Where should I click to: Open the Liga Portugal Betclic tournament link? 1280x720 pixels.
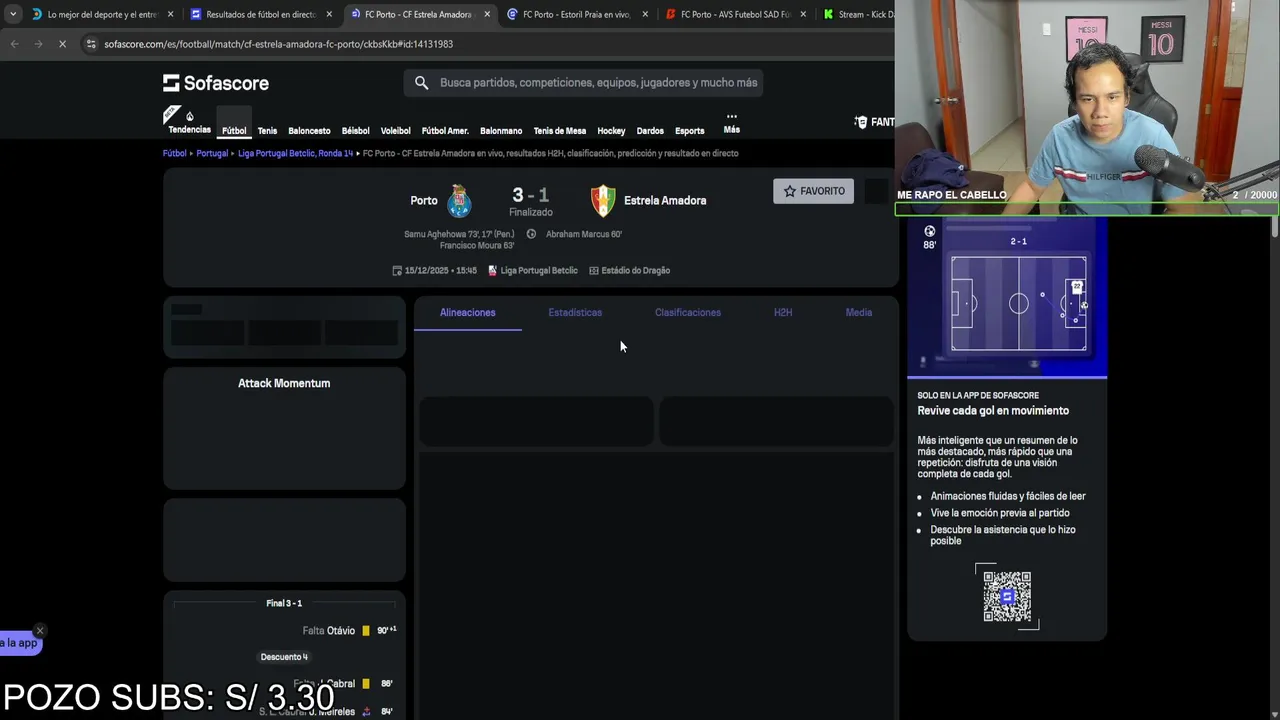[539, 271]
